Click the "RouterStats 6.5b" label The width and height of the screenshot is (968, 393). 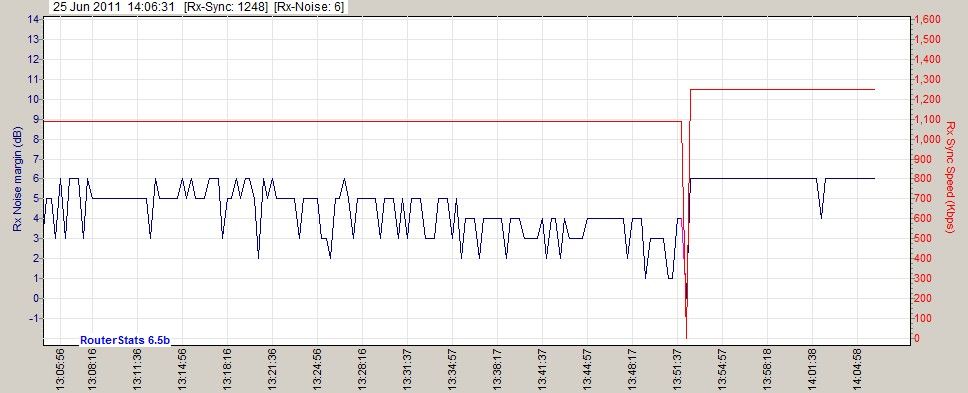pos(125,340)
